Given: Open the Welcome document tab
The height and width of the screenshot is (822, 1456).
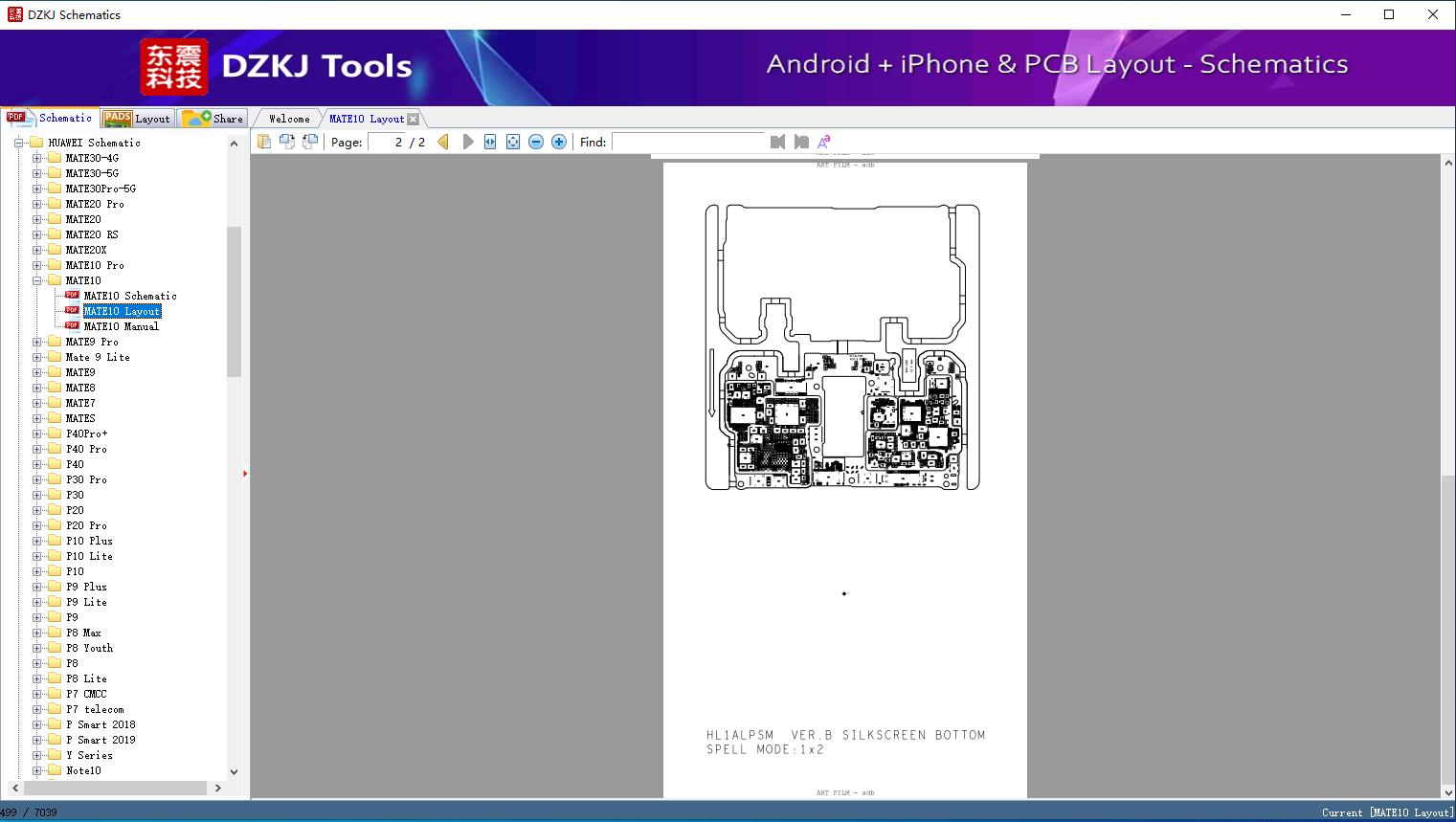Looking at the screenshot, I should click(289, 119).
